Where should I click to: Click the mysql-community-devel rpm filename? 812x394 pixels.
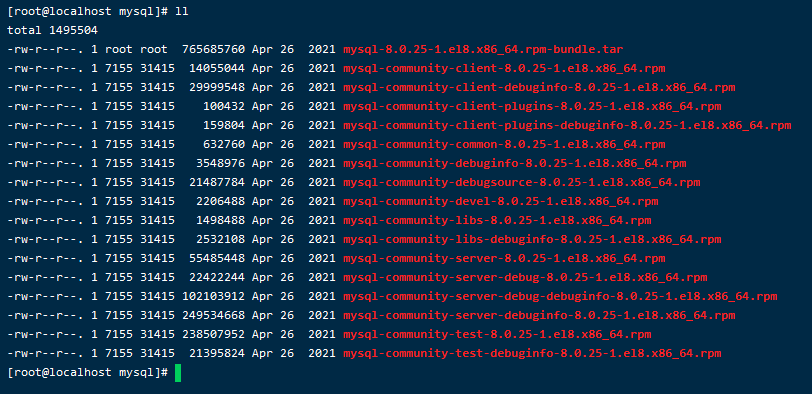click(x=500, y=201)
